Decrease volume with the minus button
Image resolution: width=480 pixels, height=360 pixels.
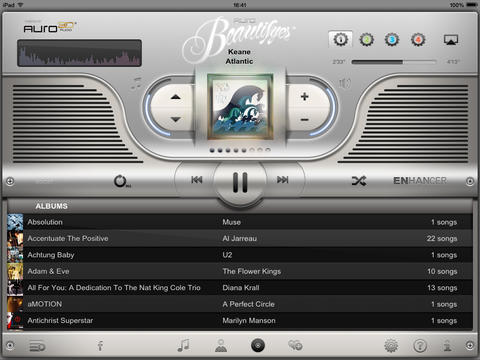(x=304, y=120)
